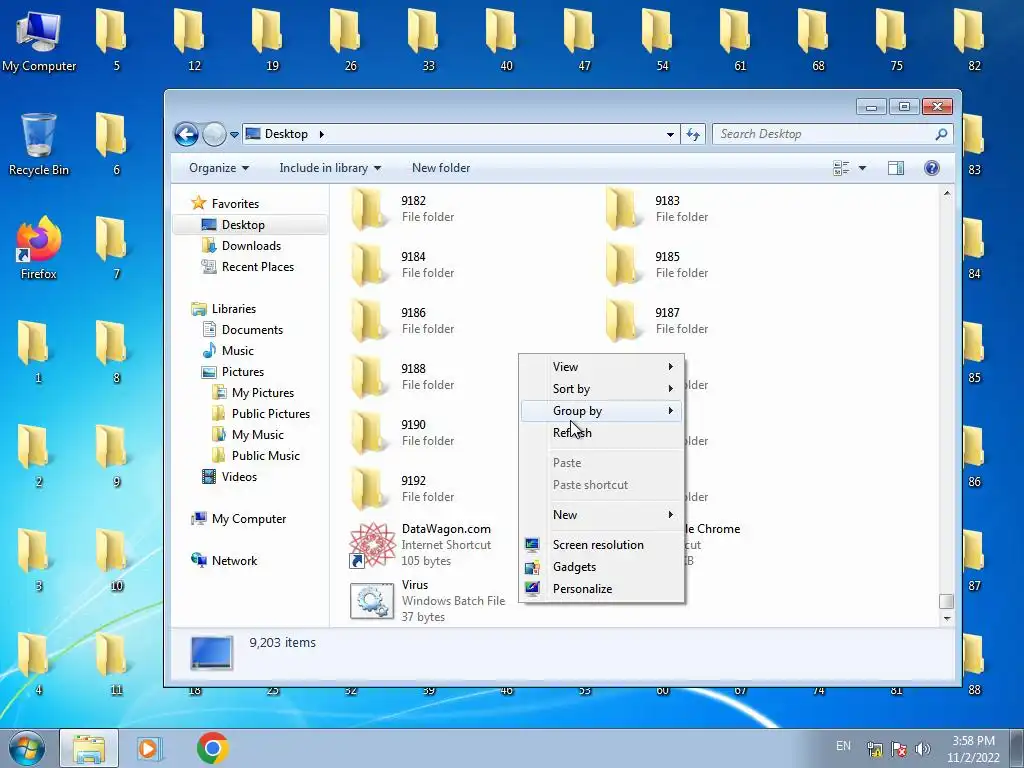Click the scrollbar up arrow in file list
The image size is (1024, 768).
947,193
